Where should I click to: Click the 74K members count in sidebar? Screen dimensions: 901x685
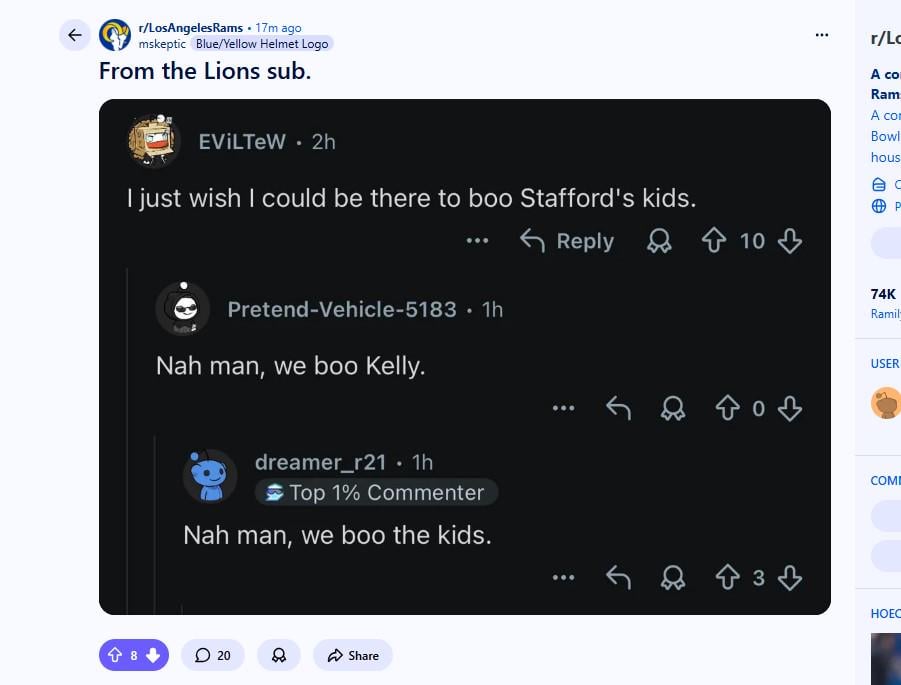(x=881, y=294)
